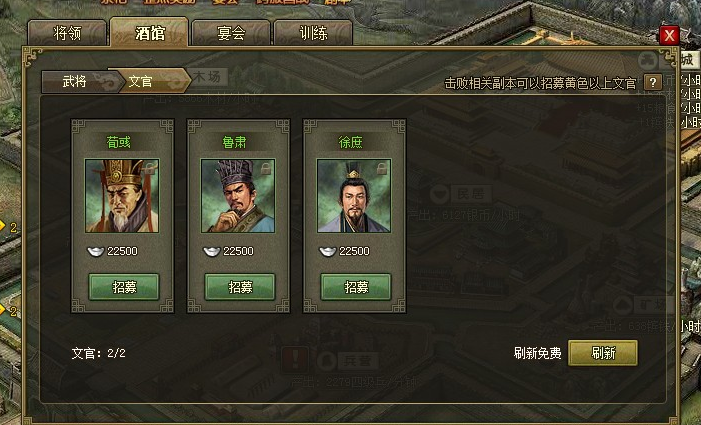Click red exclamation alert icon near 兵营
The height and width of the screenshot is (425, 701).
295,359
